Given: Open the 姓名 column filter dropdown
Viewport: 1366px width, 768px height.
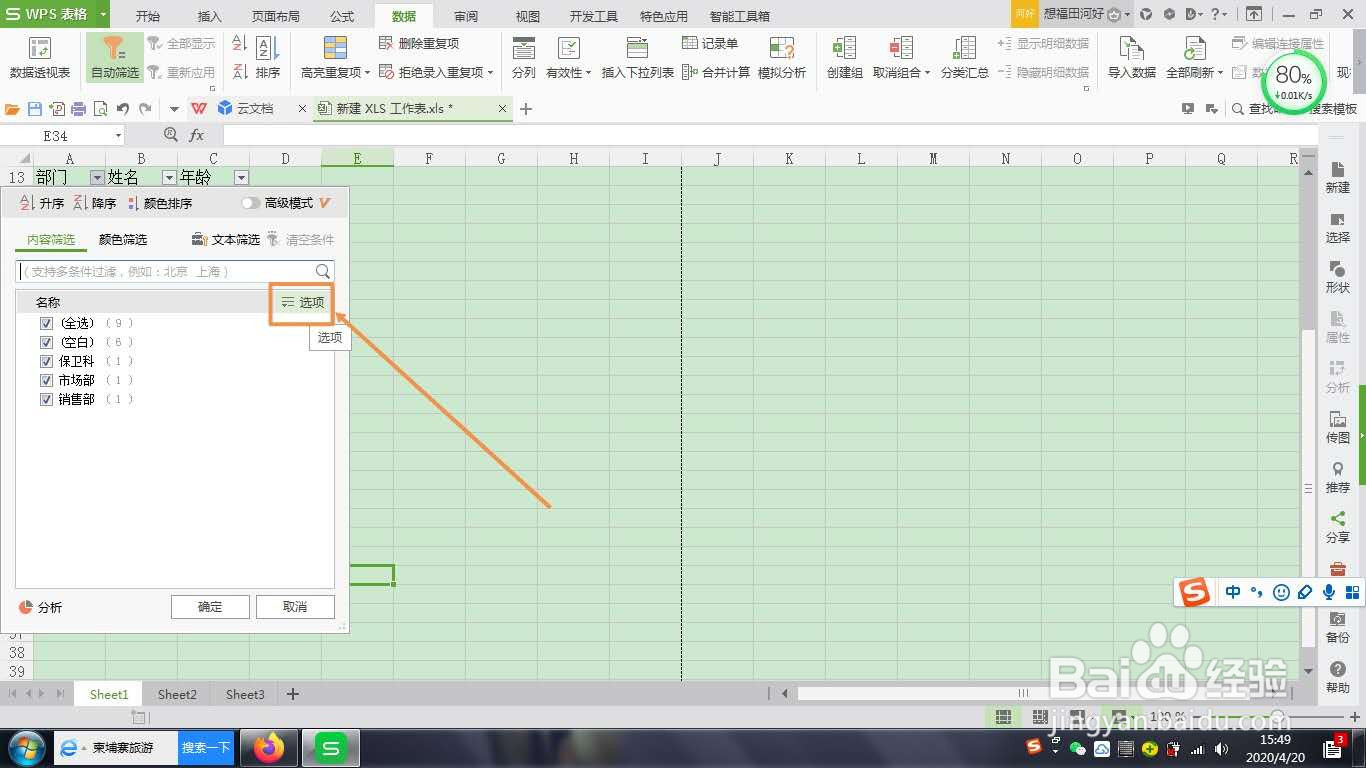Looking at the screenshot, I should [168, 177].
